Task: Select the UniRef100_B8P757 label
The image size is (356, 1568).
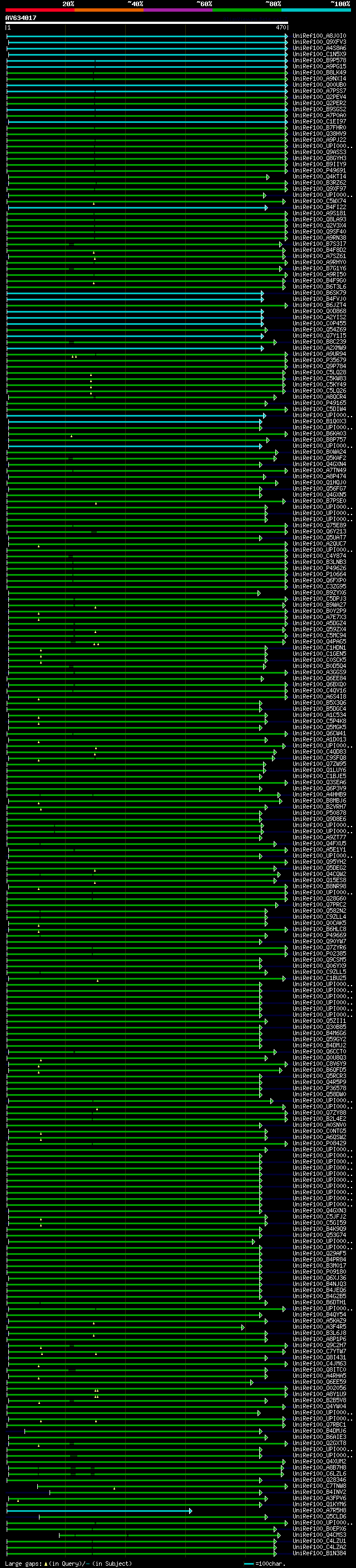Action: 319,439
